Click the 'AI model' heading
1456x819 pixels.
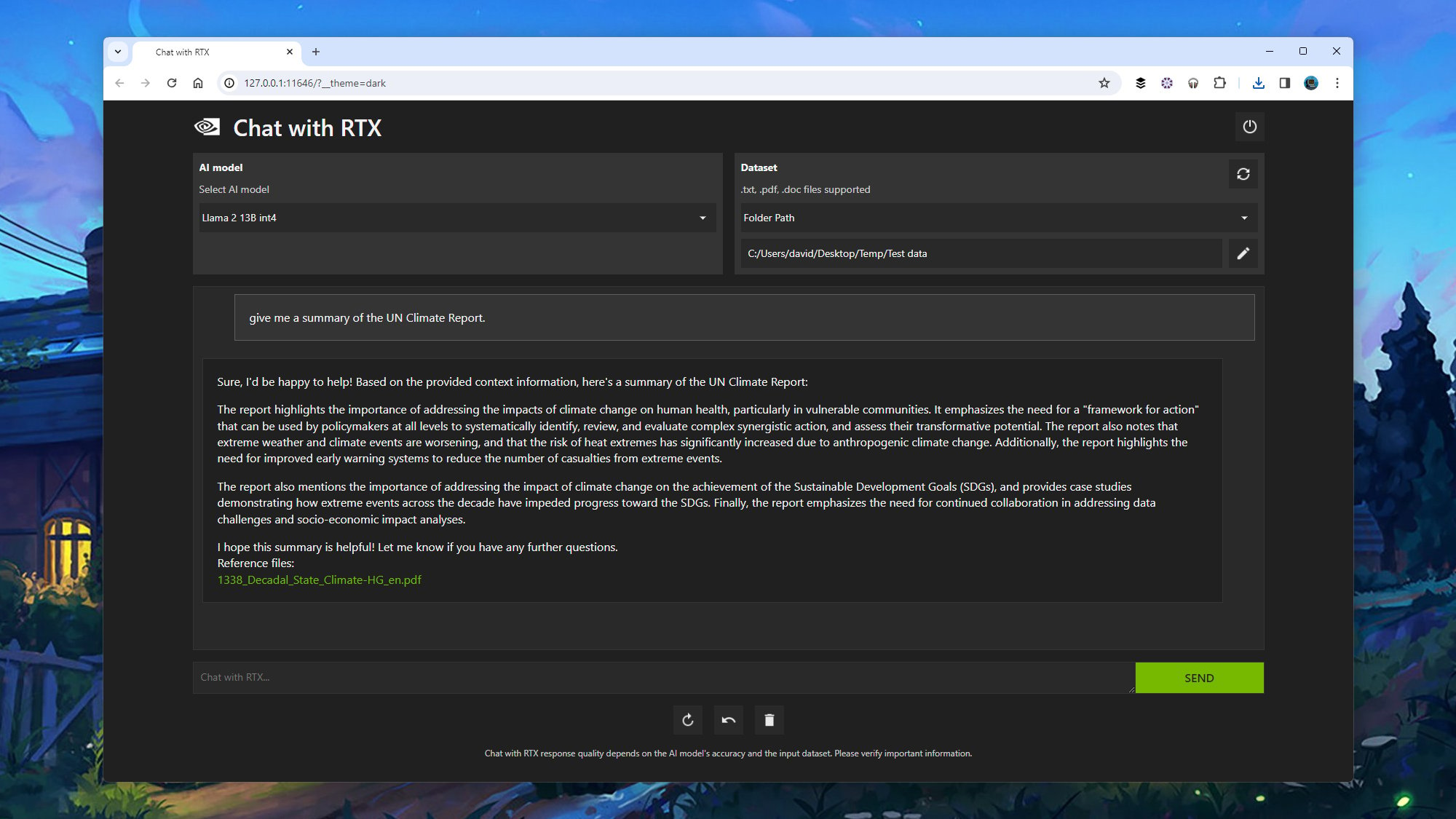click(221, 167)
